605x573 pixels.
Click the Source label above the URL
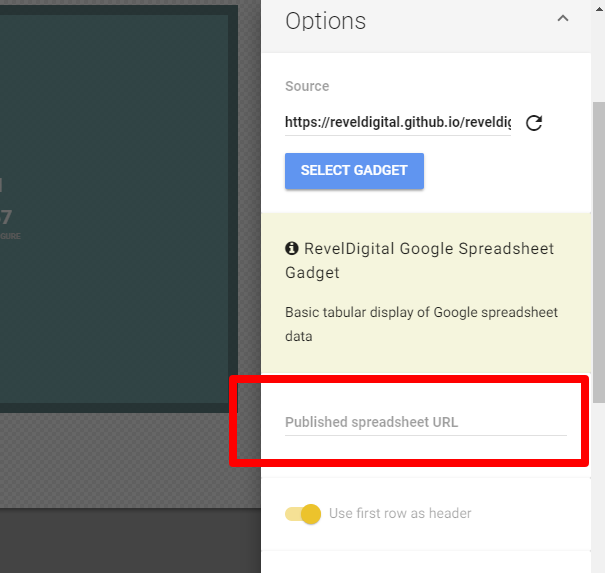point(307,87)
